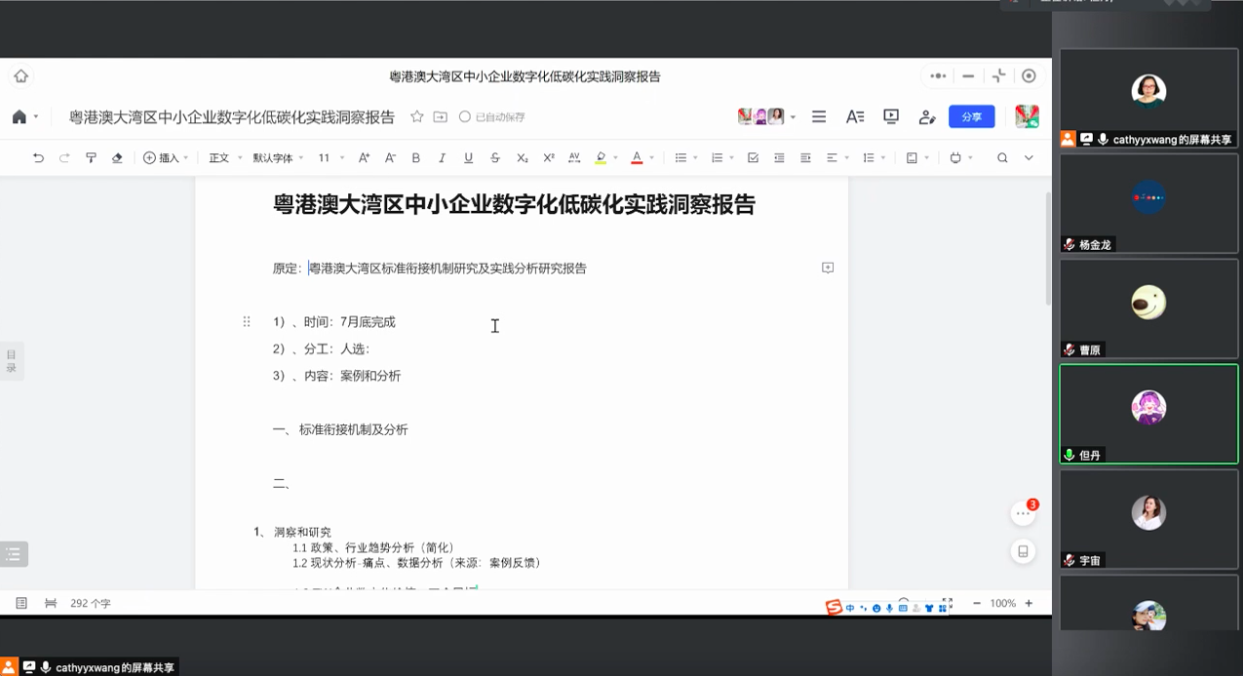
Task: Toggle strikethrough formatting
Action: pos(495,158)
